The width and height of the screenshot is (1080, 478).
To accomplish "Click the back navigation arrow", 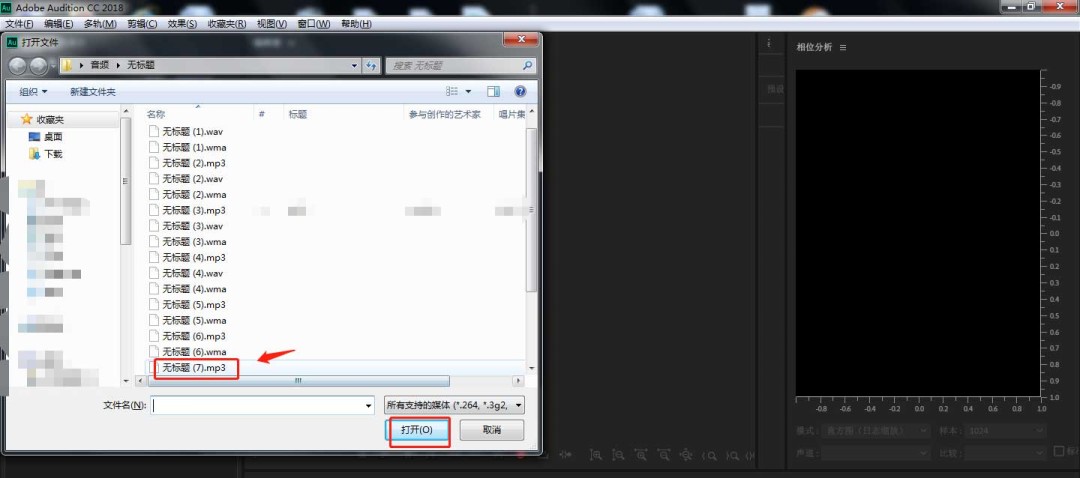I will 19,66.
